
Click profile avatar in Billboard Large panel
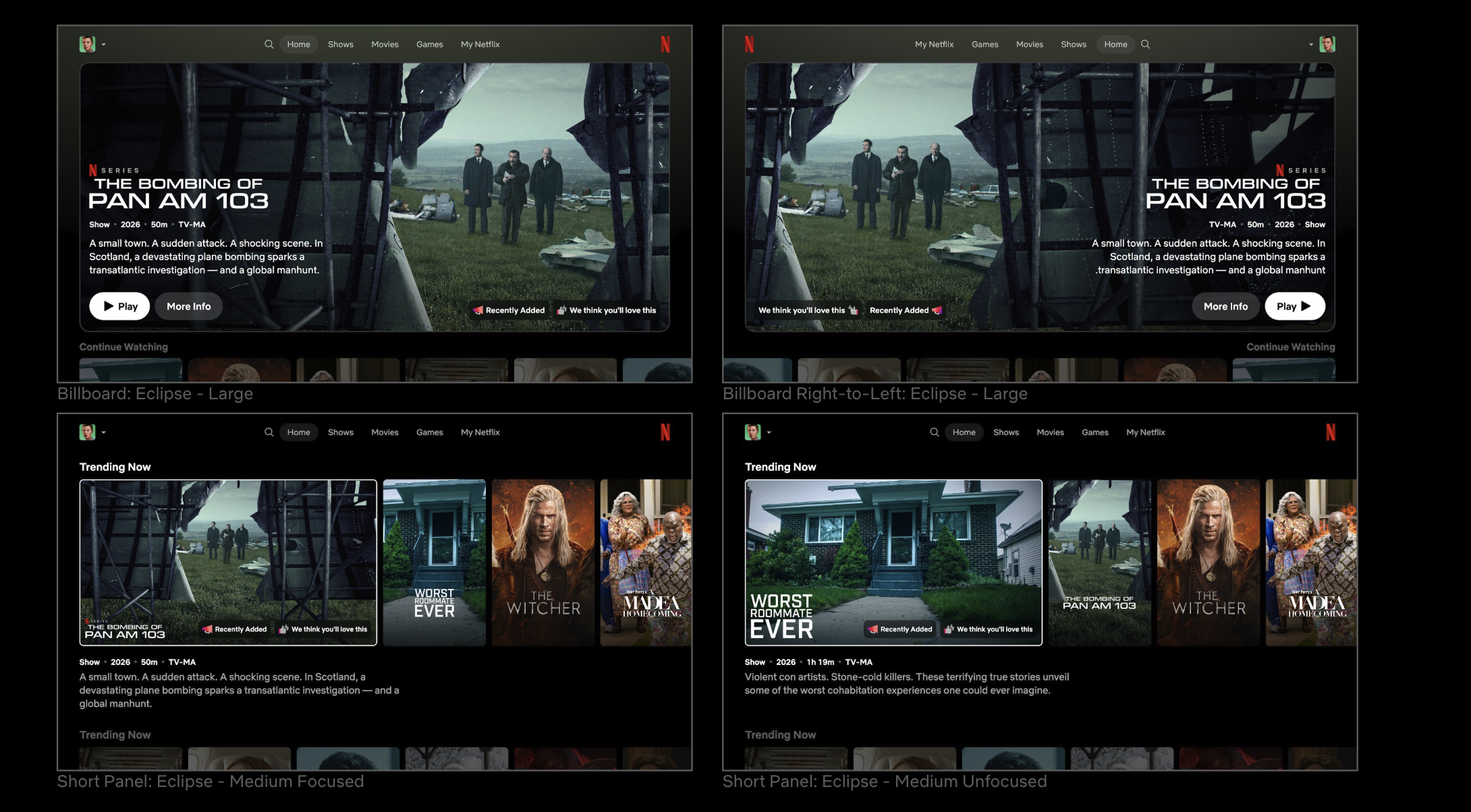click(x=87, y=45)
